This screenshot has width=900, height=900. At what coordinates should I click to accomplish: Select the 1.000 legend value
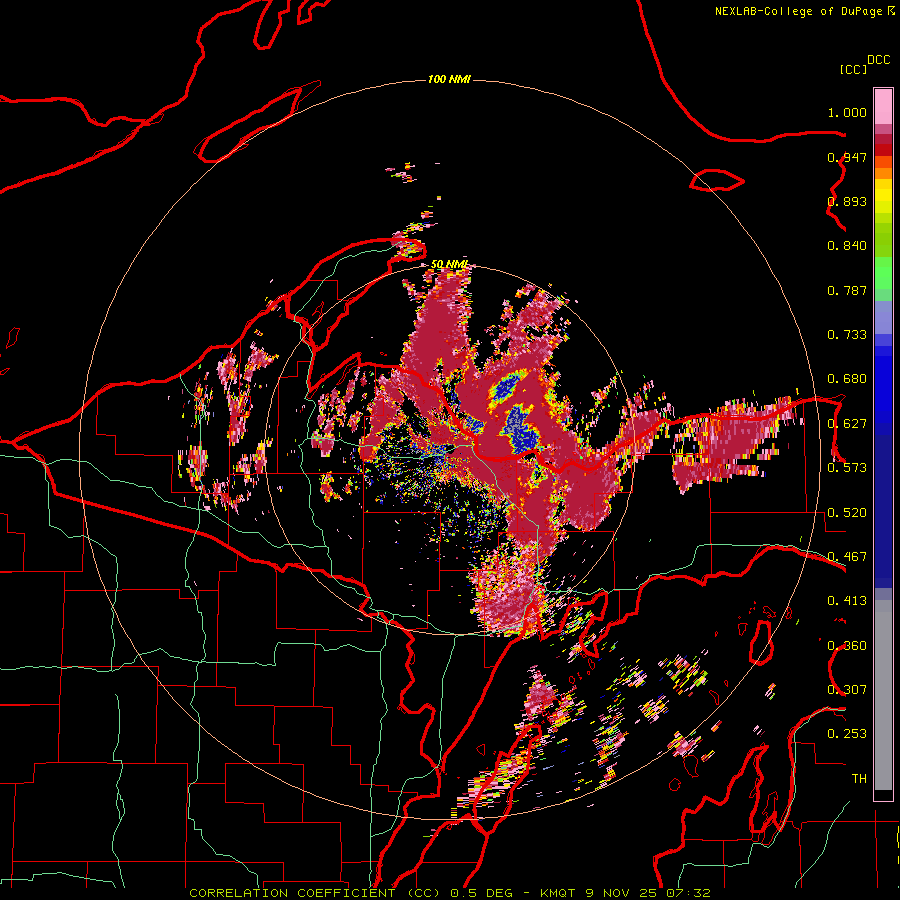pyautogui.click(x=847, y=112)
